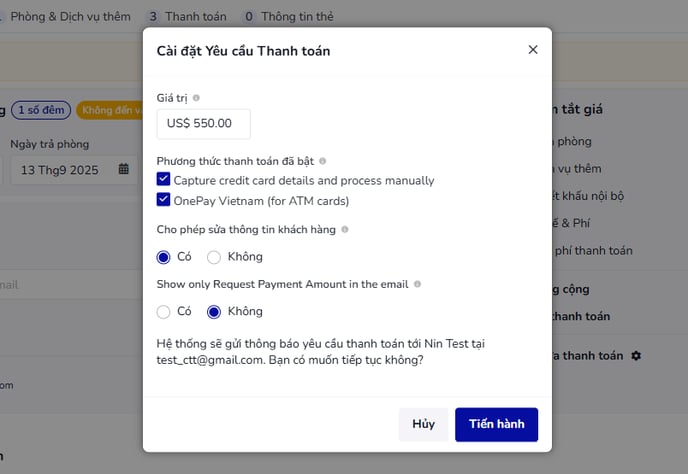Click info icon beside customer info editing
Viewport: 688px width, 474px height.
345,230
